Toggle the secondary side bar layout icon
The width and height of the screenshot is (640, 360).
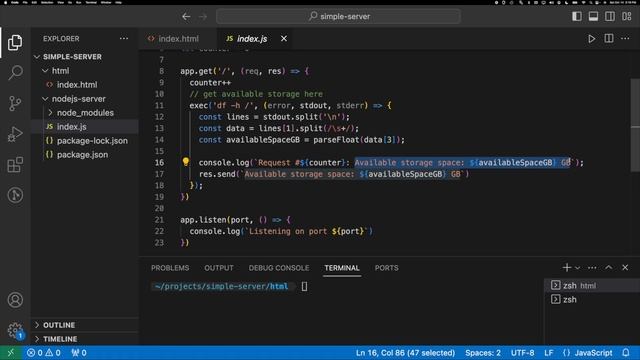pos(610,16)
